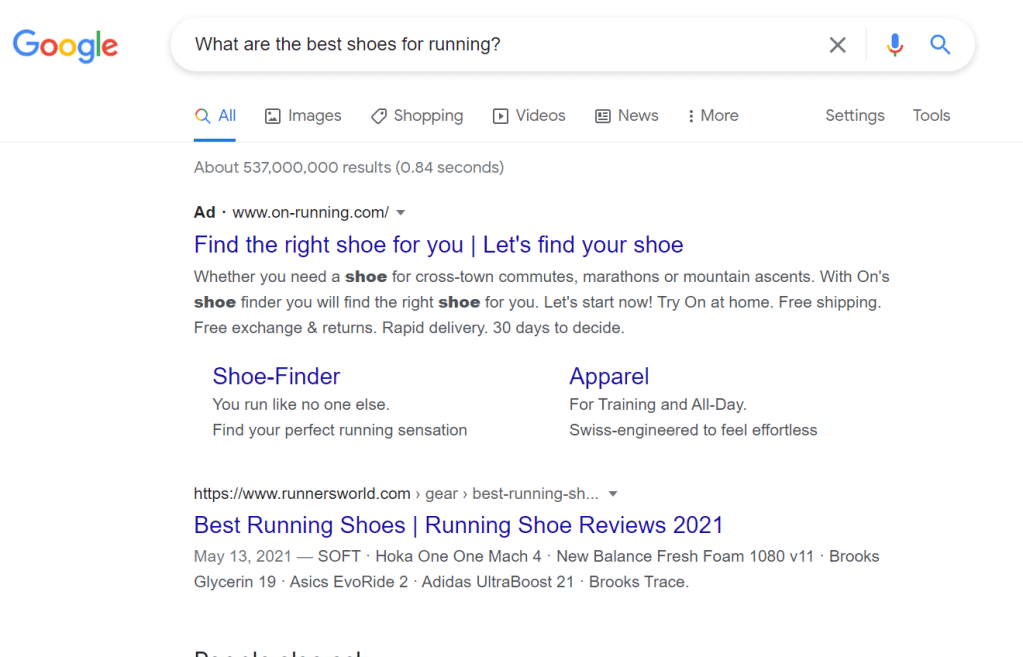
Task: Click the About 537,000,000 results text
Action: click(349, 168)
